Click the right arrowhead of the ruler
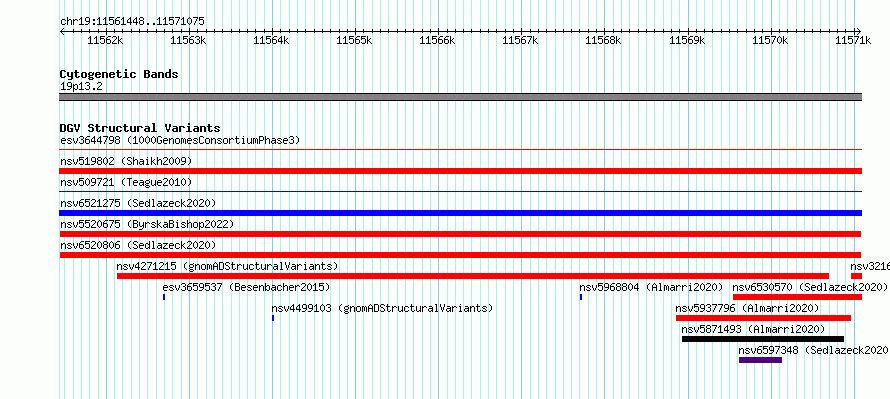 859,31
